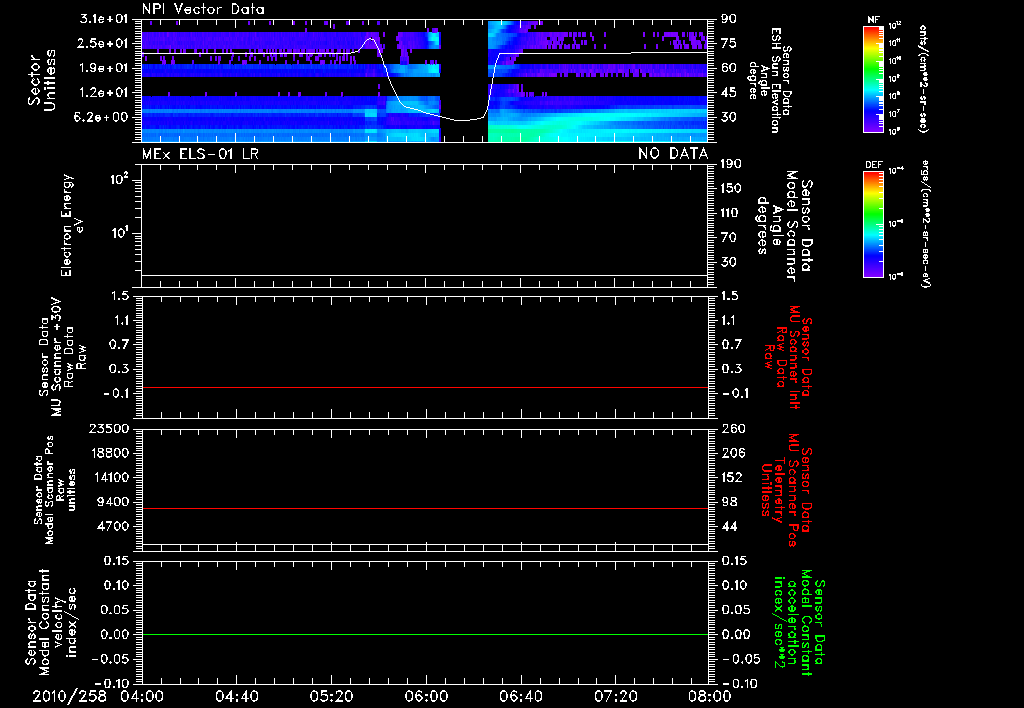
Task: Click the green 'Model Constant acceleration' label
Action: tap(797, 622)
